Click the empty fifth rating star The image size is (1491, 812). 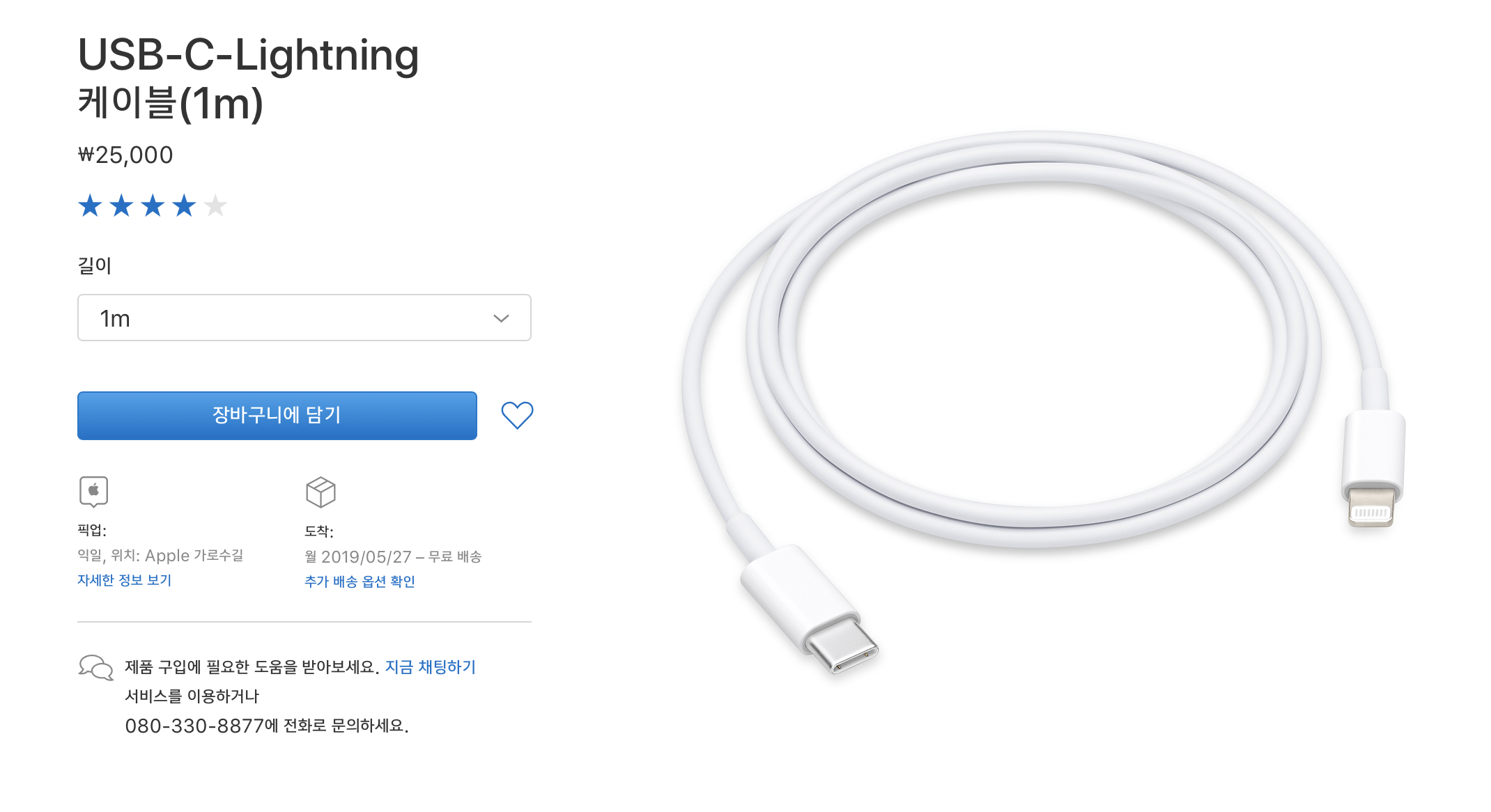coord(216,206)
